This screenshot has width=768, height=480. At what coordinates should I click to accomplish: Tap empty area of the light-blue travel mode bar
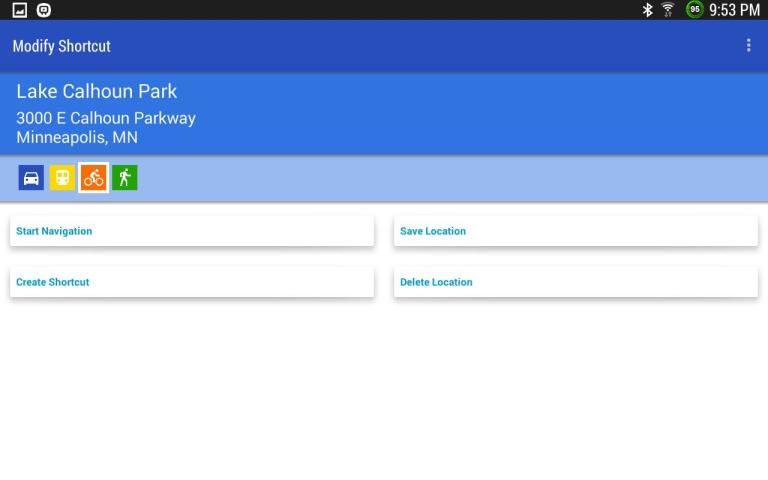450,178
